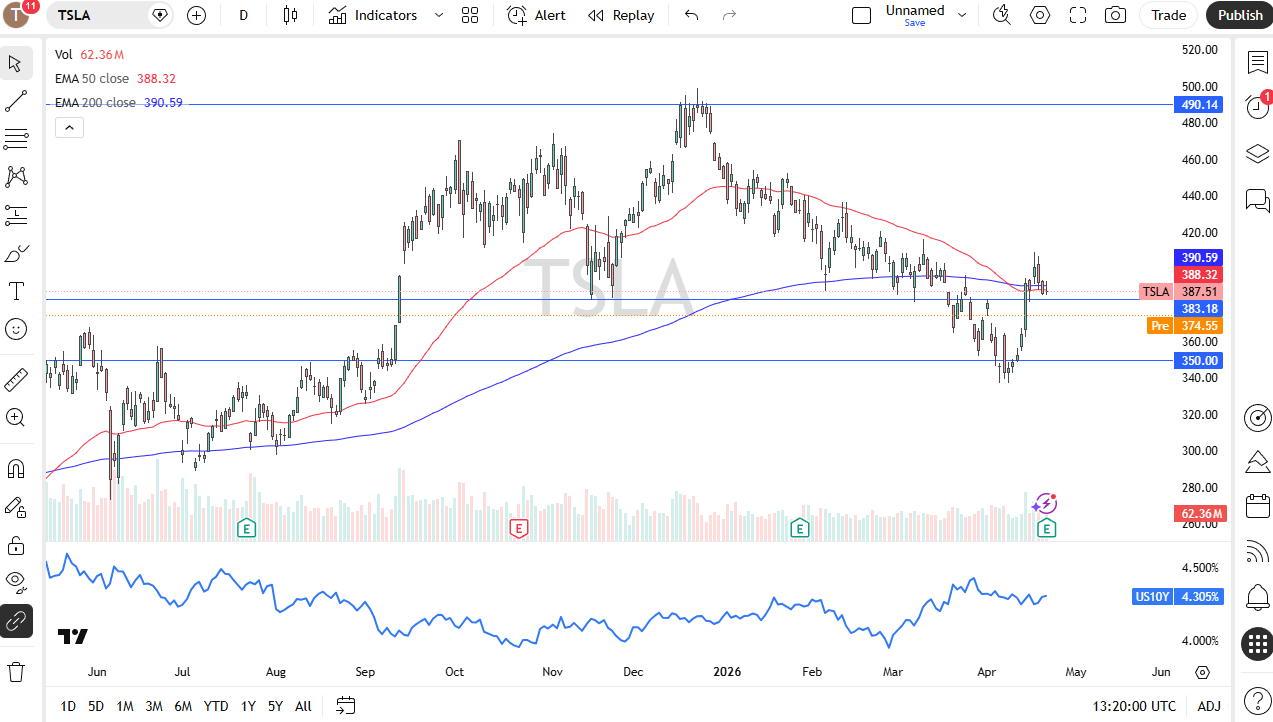Open chart settings hexagon icon
The image size is (1273, 722).
tap(1040, 15)
